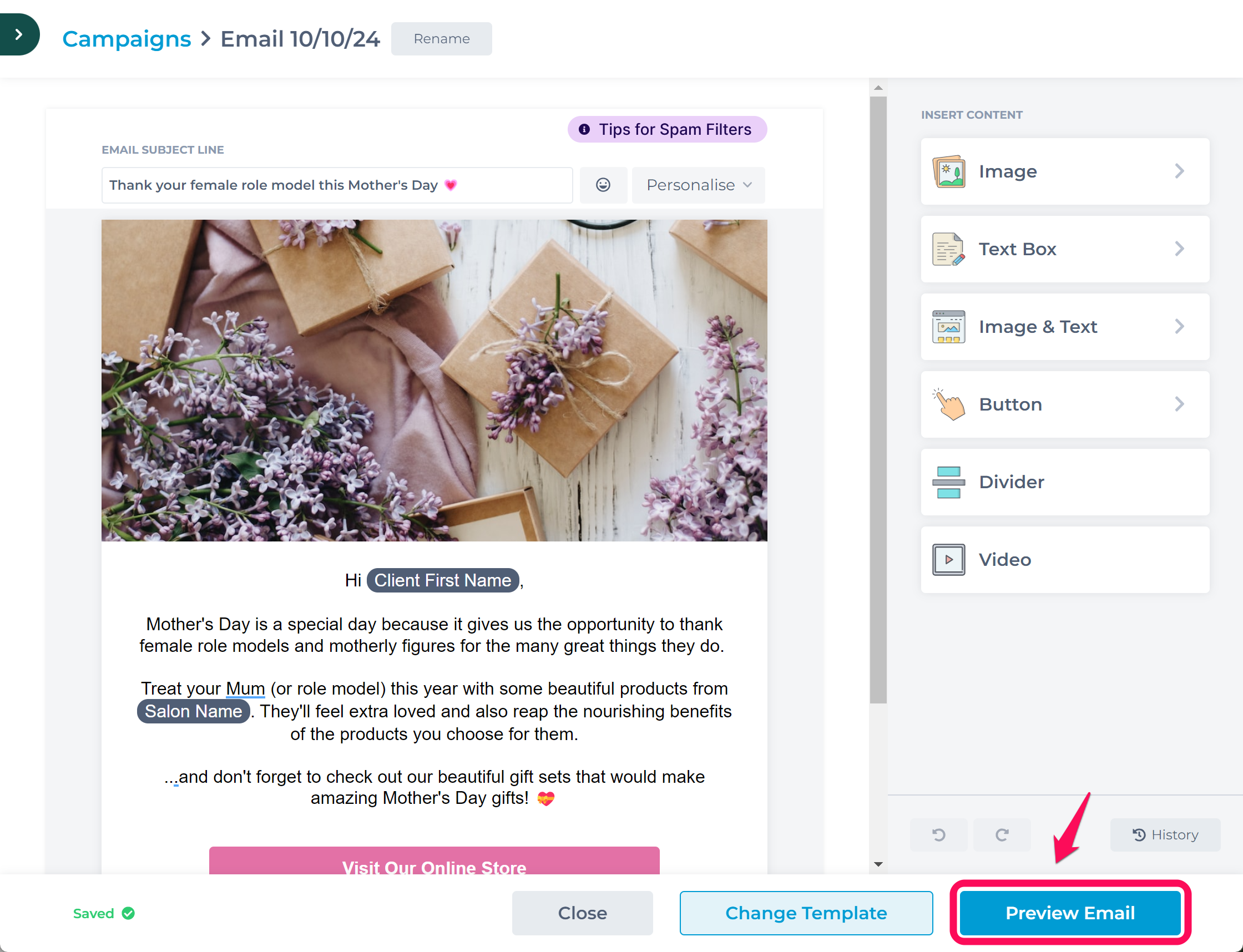Viewport: 1243px width, 952px height.
Task: Click the Close button
Action: 582,913
